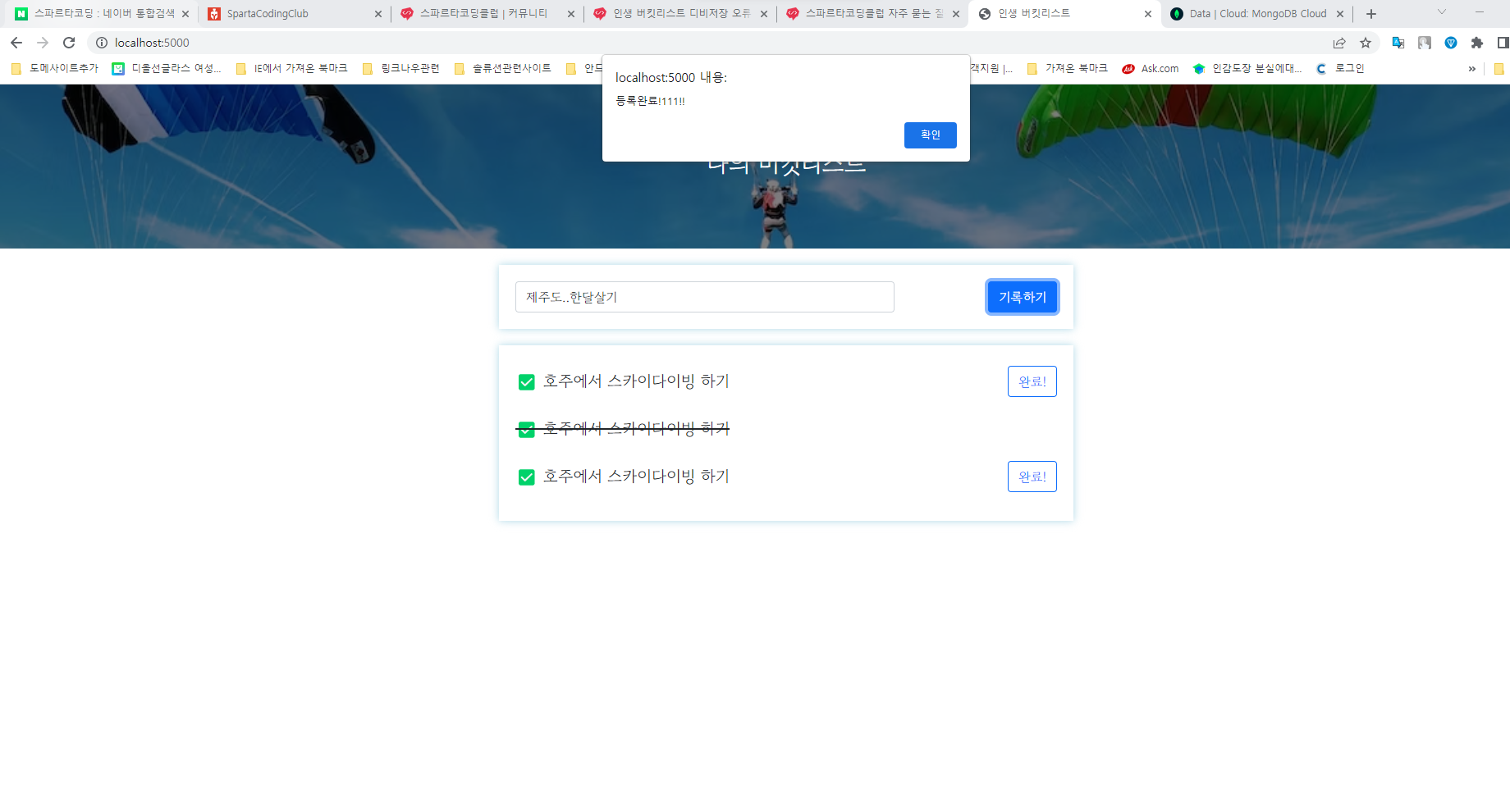Image resolution: width=1510 pixels, height=812 pixels.
Task: Confirm the alert with 확인 button
Action: pyautogui.click(x=930, y=135)
